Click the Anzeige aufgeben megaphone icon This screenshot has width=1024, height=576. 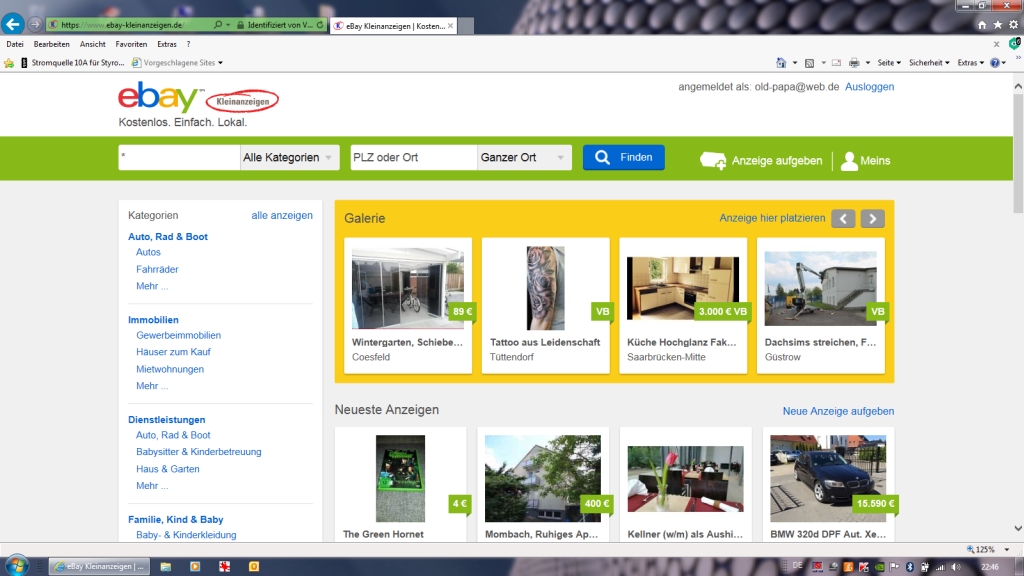click(x=712, y=160)
